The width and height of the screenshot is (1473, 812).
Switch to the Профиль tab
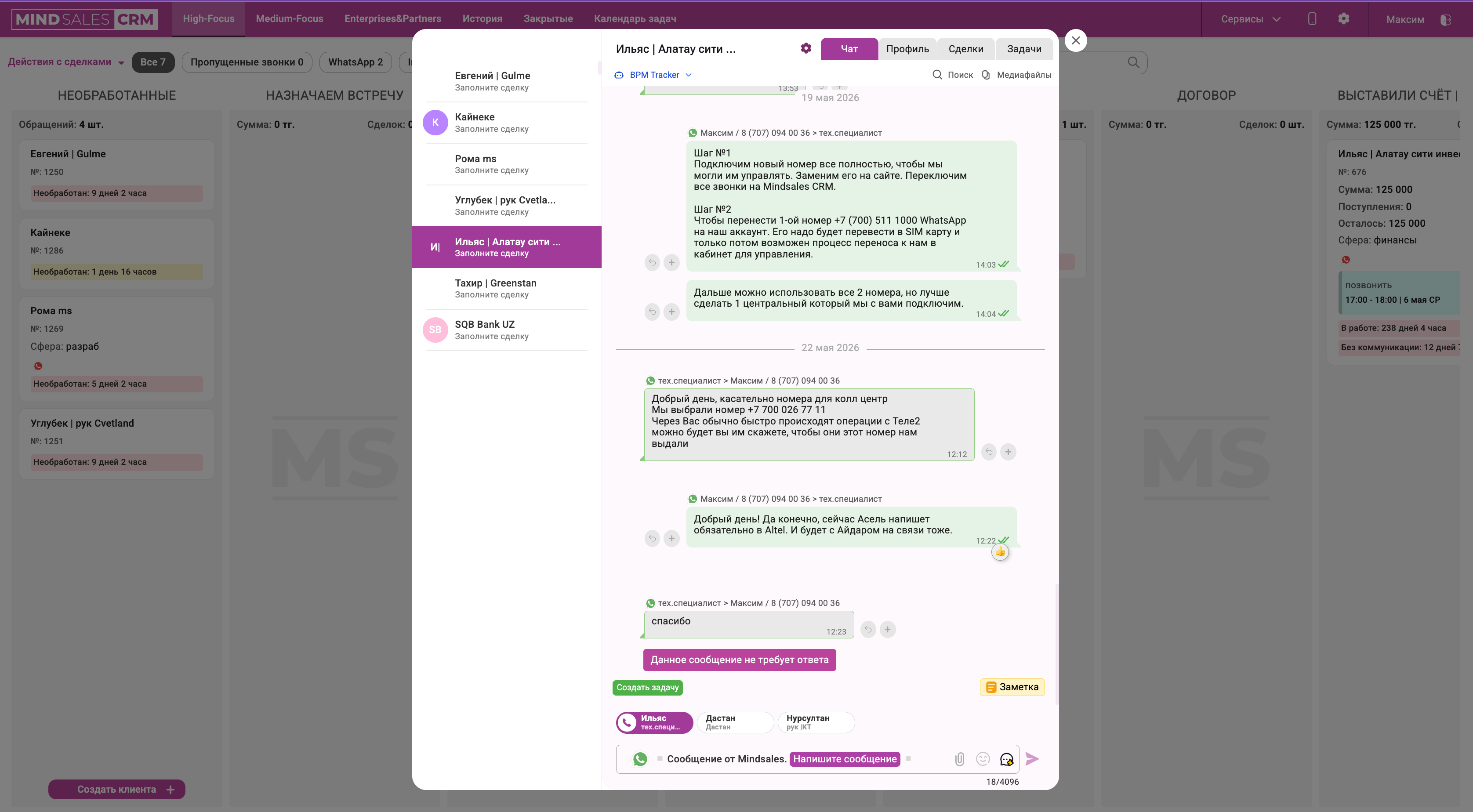(907, 49)
